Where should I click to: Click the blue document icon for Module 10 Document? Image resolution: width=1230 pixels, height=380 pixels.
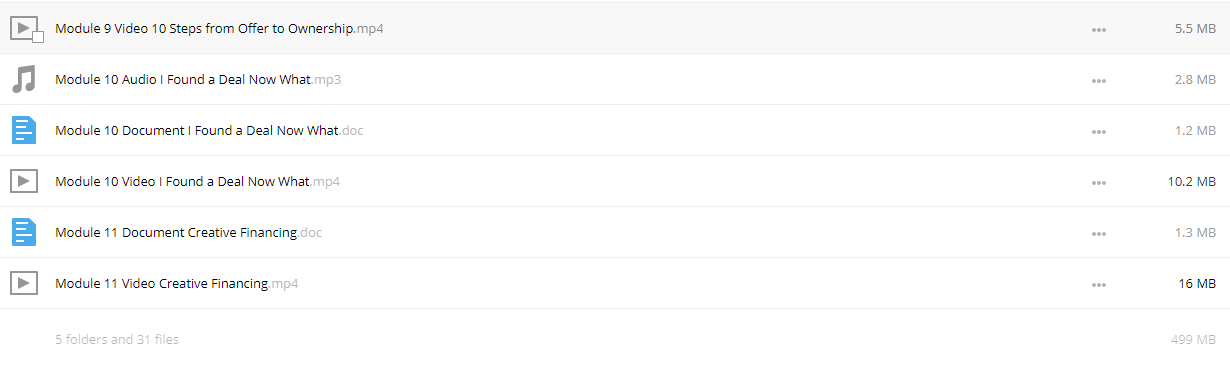pyautogui.click(x=24, y=130)
